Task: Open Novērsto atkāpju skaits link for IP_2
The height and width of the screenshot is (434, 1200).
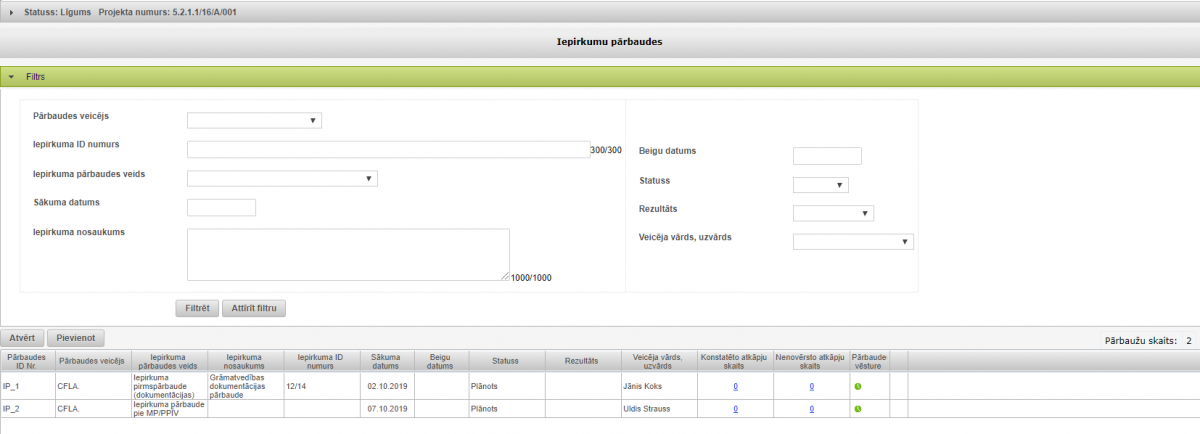Action: coord(811,409)
